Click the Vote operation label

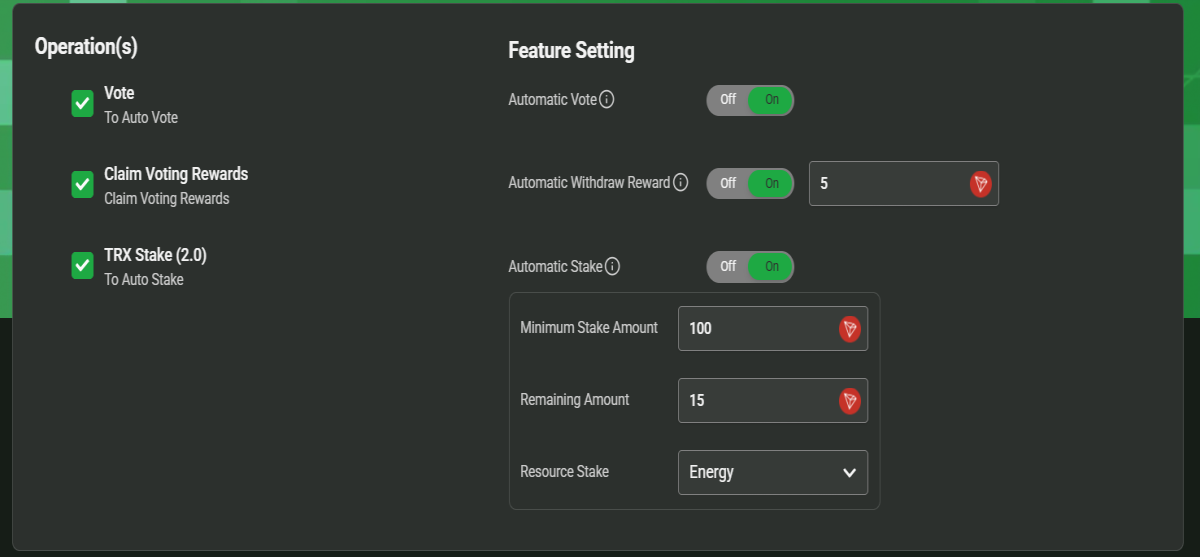pos(119,93)
